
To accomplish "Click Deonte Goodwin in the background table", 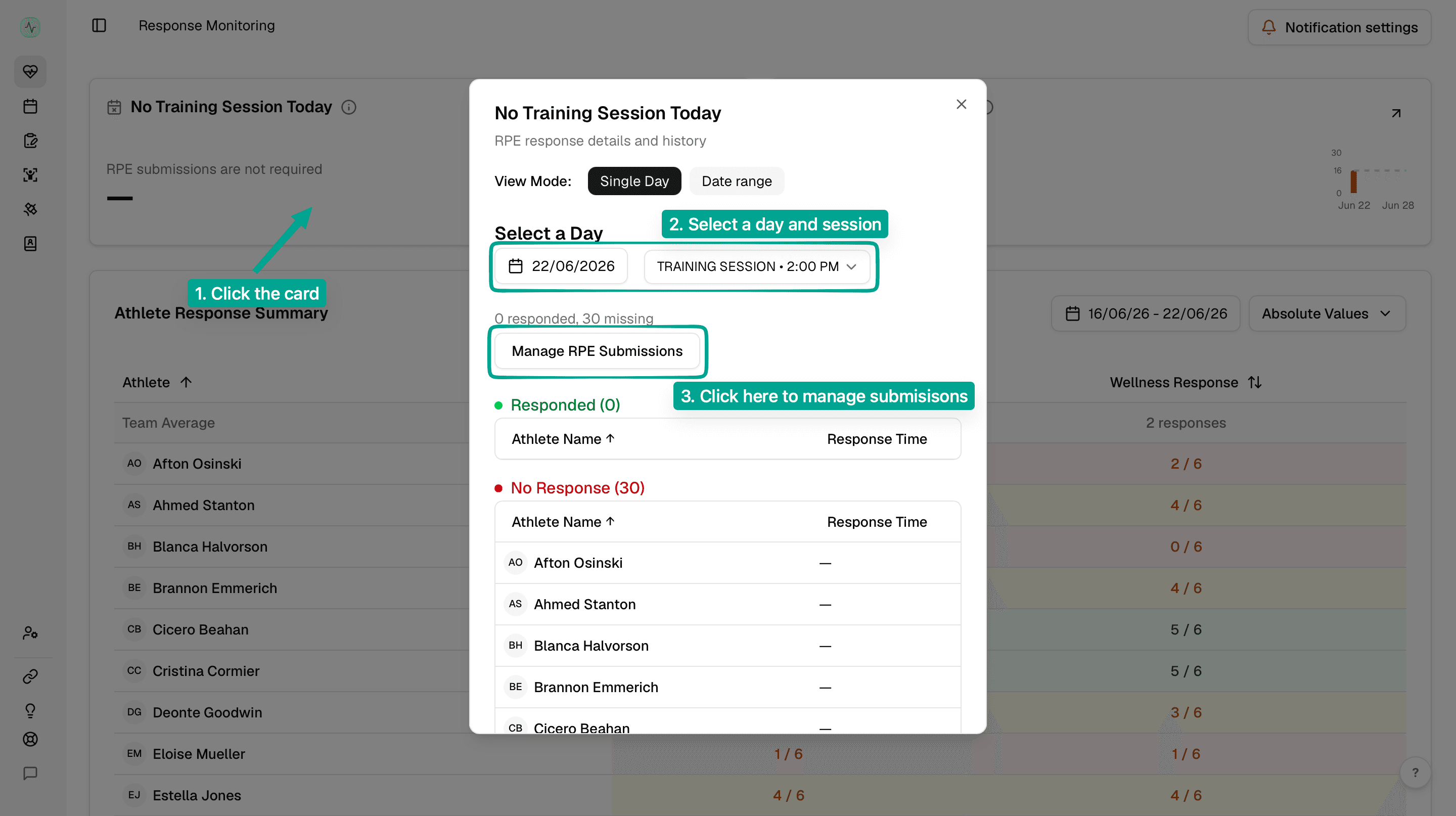I will pyautogui.click(x=207, y=712).
